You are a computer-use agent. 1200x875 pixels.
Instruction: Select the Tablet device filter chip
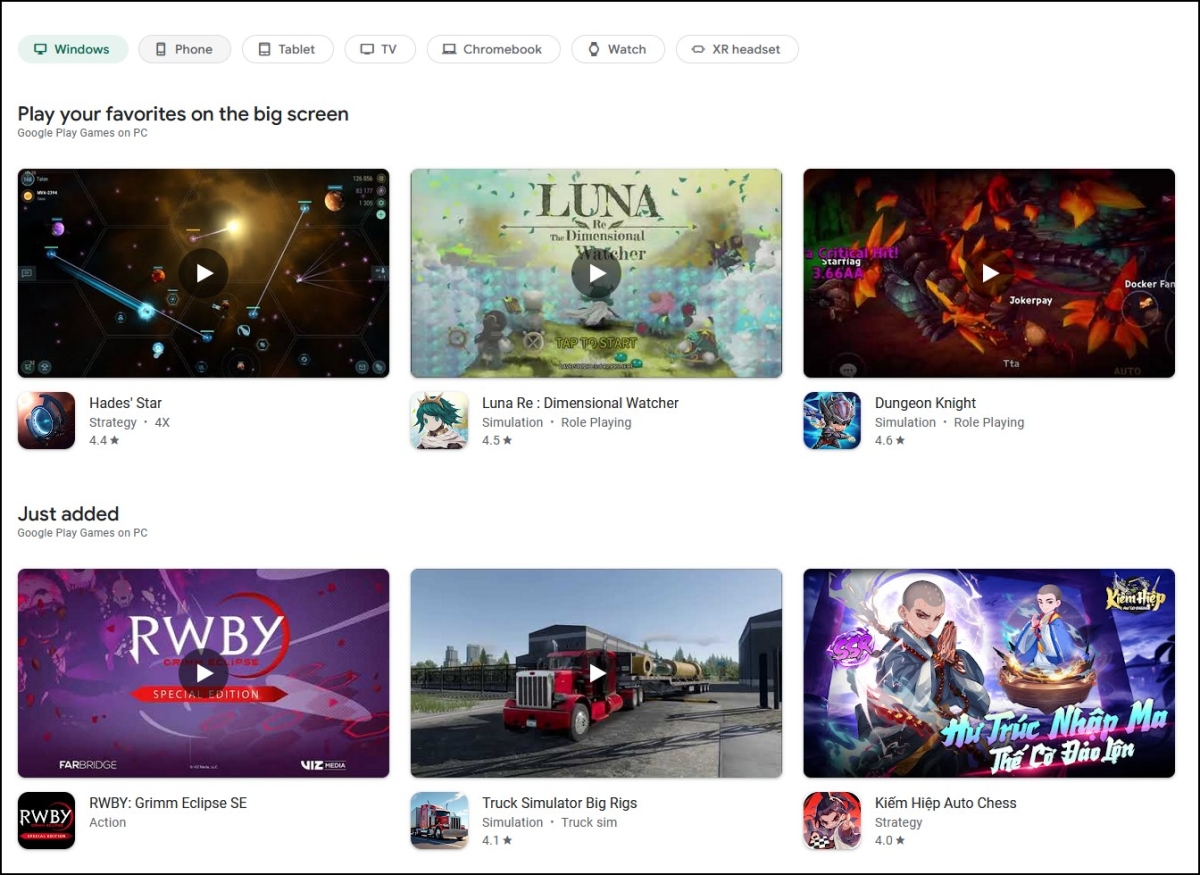pyautogui.click(x=287, y=49)
